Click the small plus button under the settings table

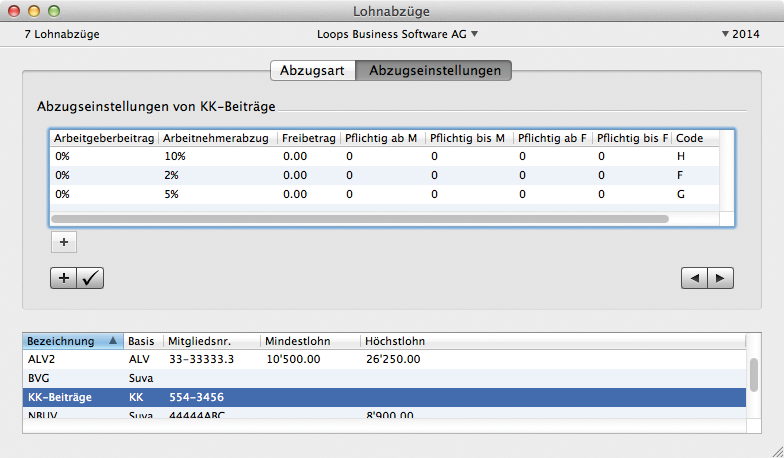(63, 242)
